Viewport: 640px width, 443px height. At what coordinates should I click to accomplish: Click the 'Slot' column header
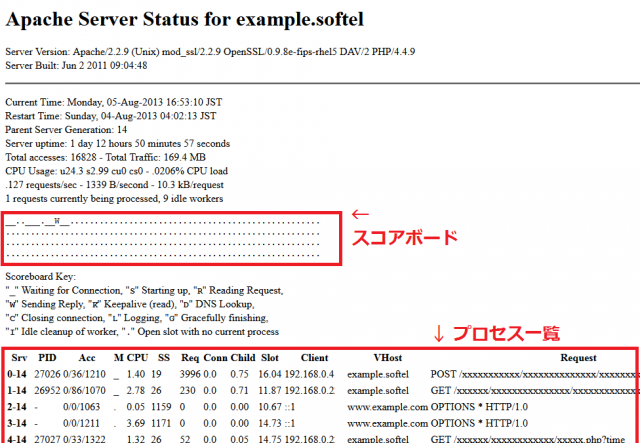coord(270,358)
